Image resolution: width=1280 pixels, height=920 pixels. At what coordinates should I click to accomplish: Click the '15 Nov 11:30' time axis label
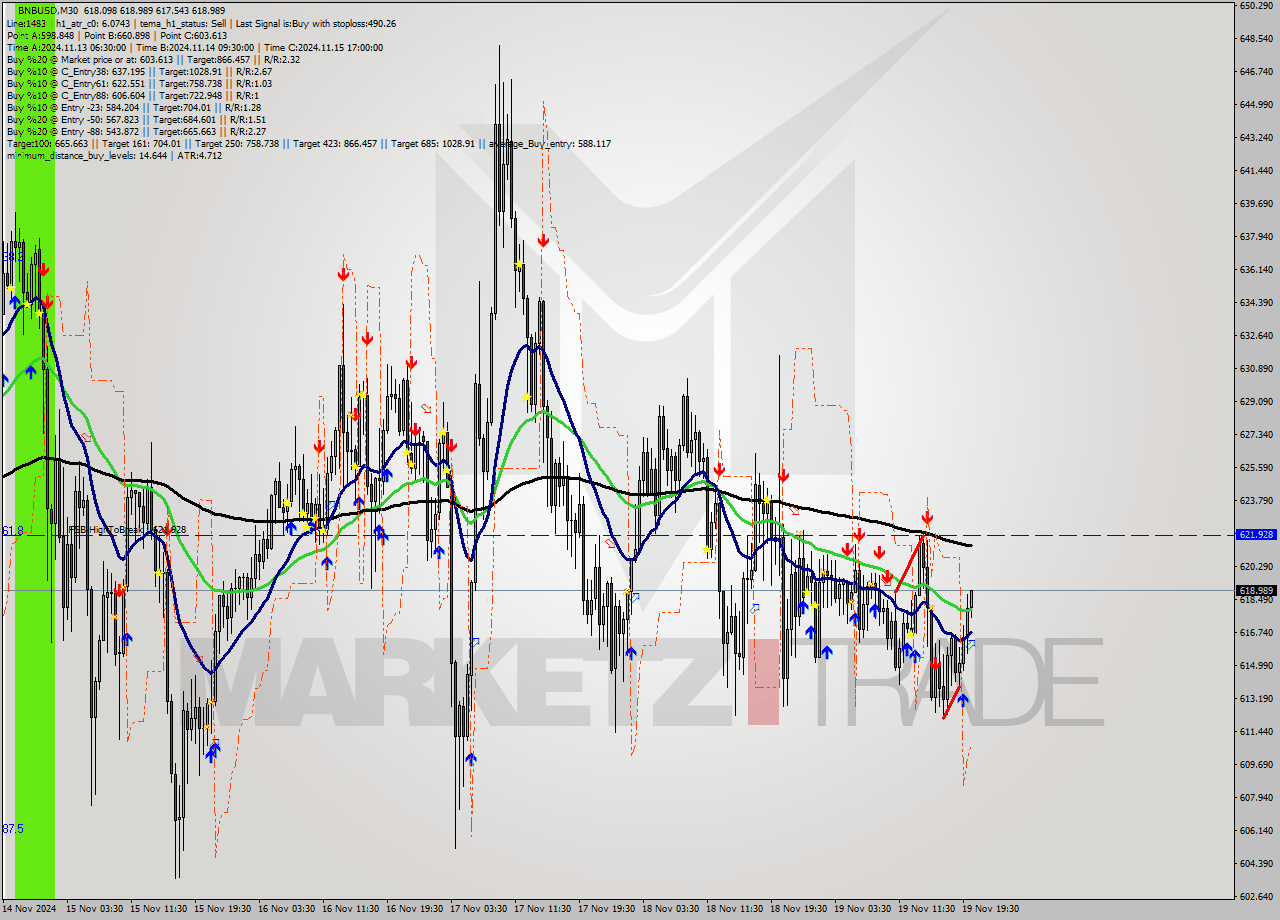click(x=159, y=909)
